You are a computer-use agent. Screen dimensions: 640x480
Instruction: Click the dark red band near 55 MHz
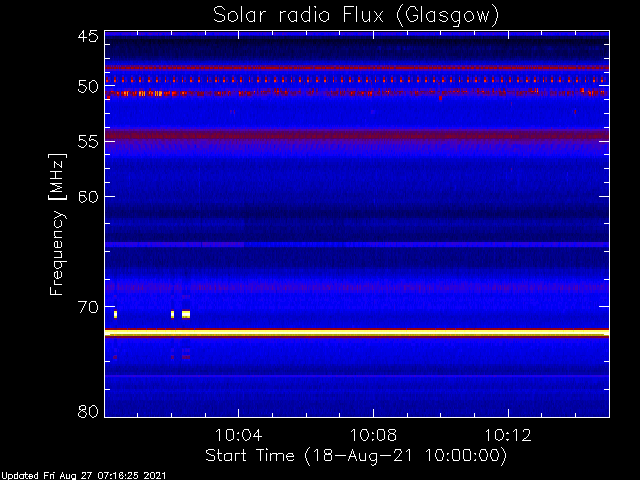coord(357,134)
